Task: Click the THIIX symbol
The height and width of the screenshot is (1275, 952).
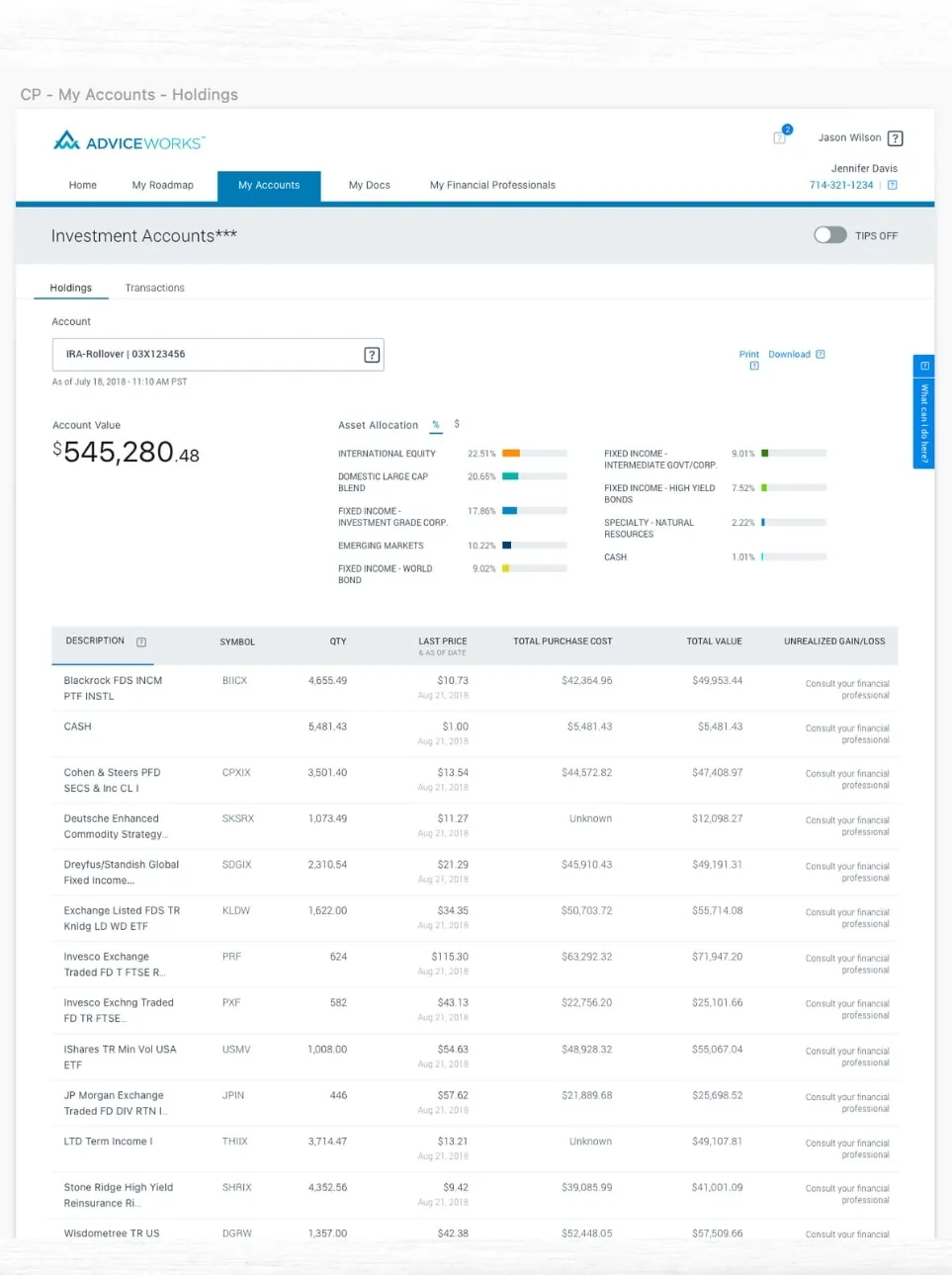Action: [x=234, y=1142]
